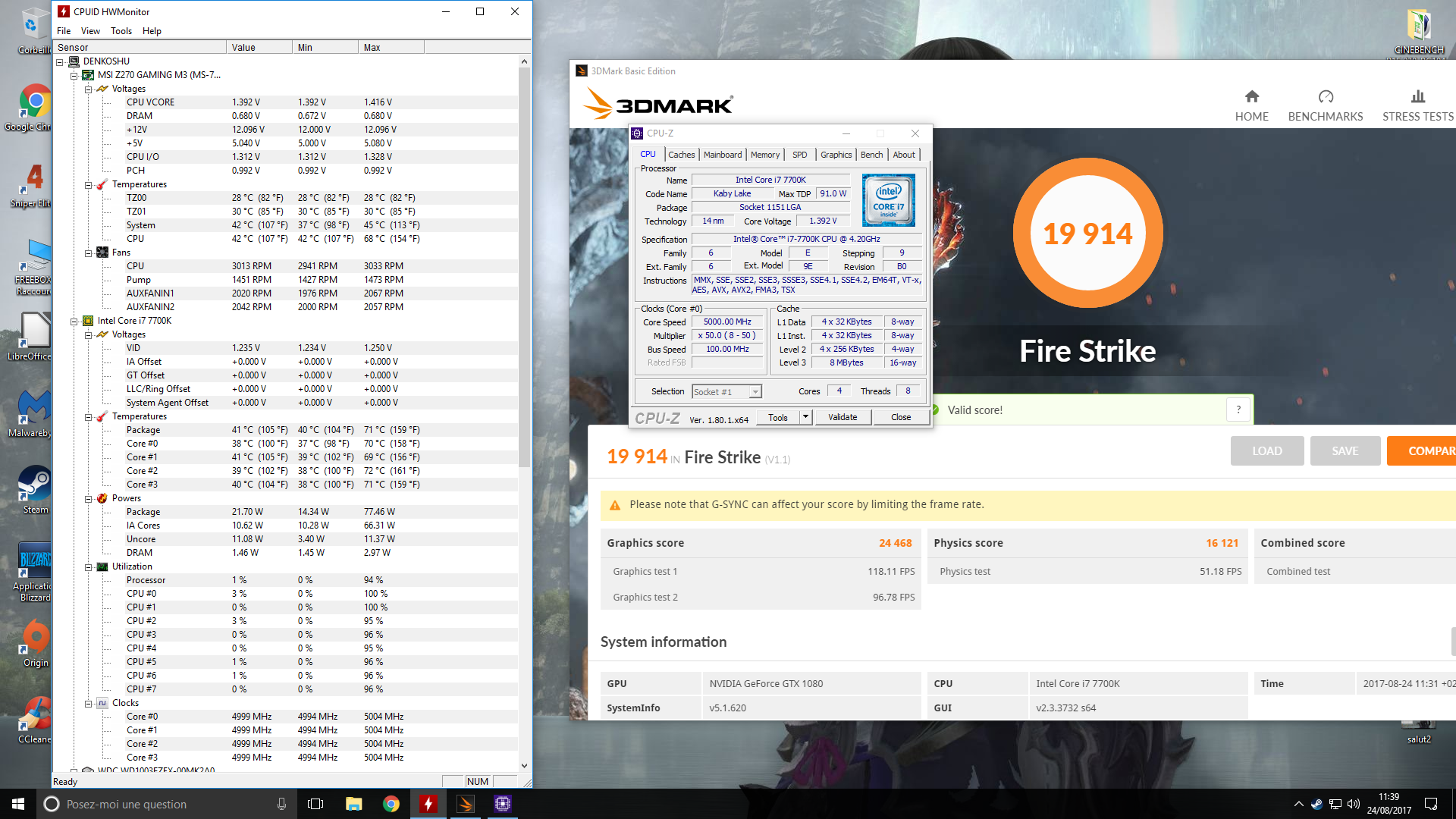
Task: Open the BENCHMARKS gauge icon in 3DMark
Action: pos(1326,96)
